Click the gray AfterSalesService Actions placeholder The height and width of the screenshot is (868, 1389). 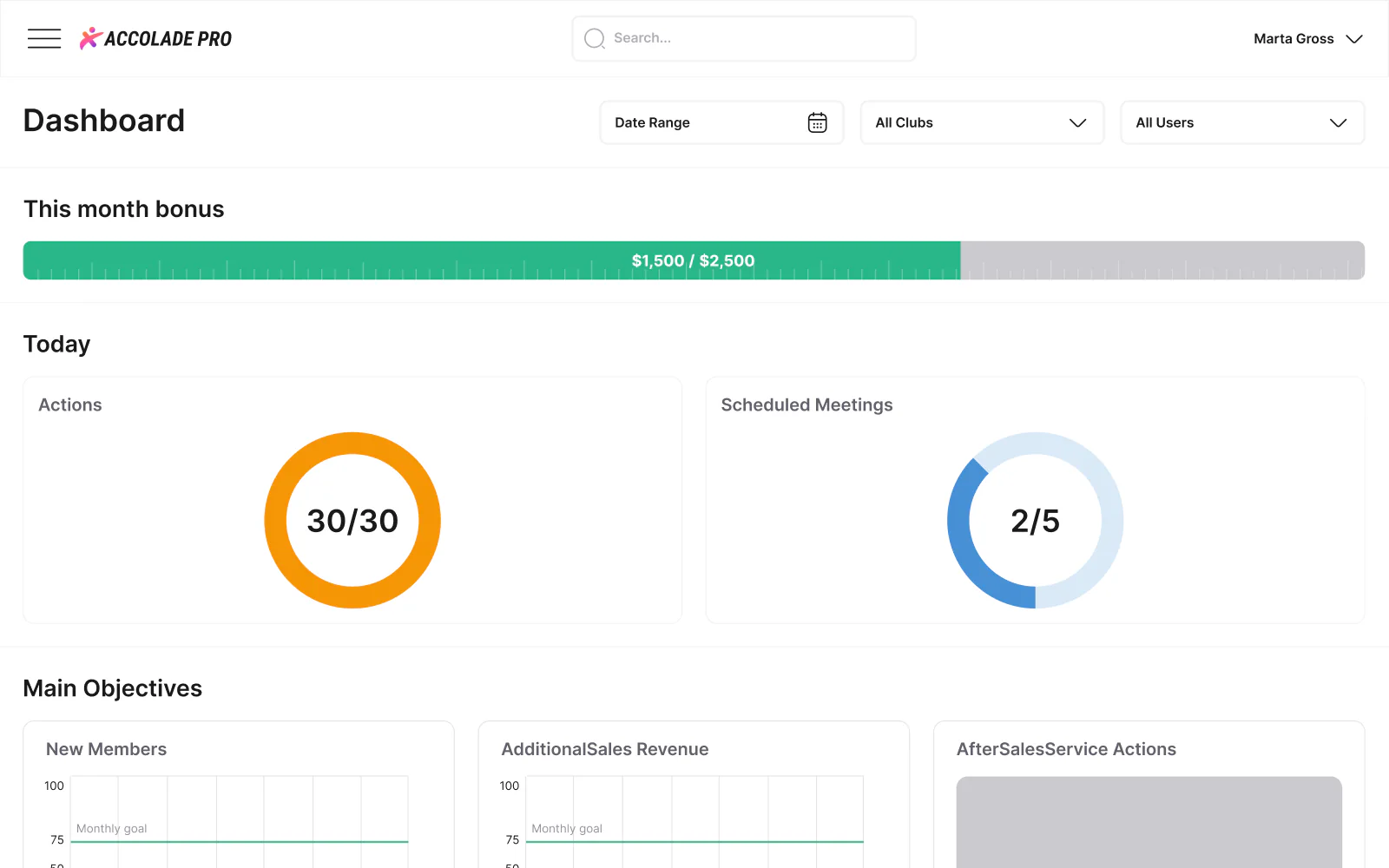(x=1149, y=822)
